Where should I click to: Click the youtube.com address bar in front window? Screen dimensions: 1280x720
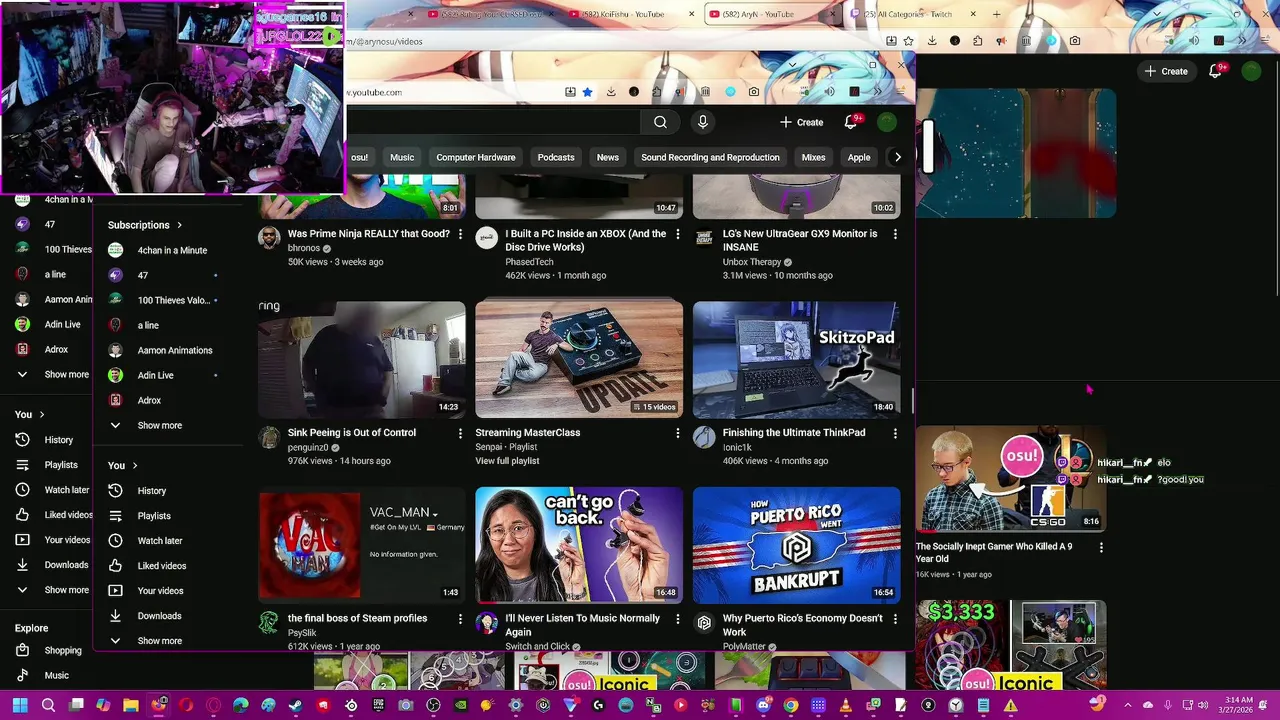pyautogui.click(x=455, y=92)
